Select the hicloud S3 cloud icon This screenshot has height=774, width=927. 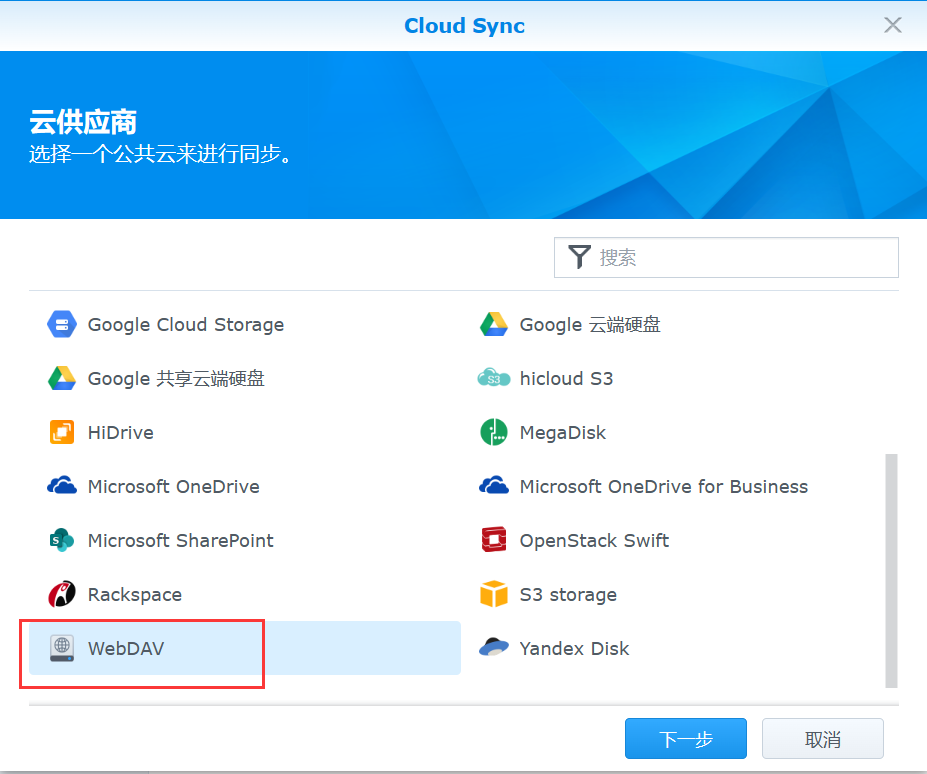pyautogui.click(x=494, y=378)
